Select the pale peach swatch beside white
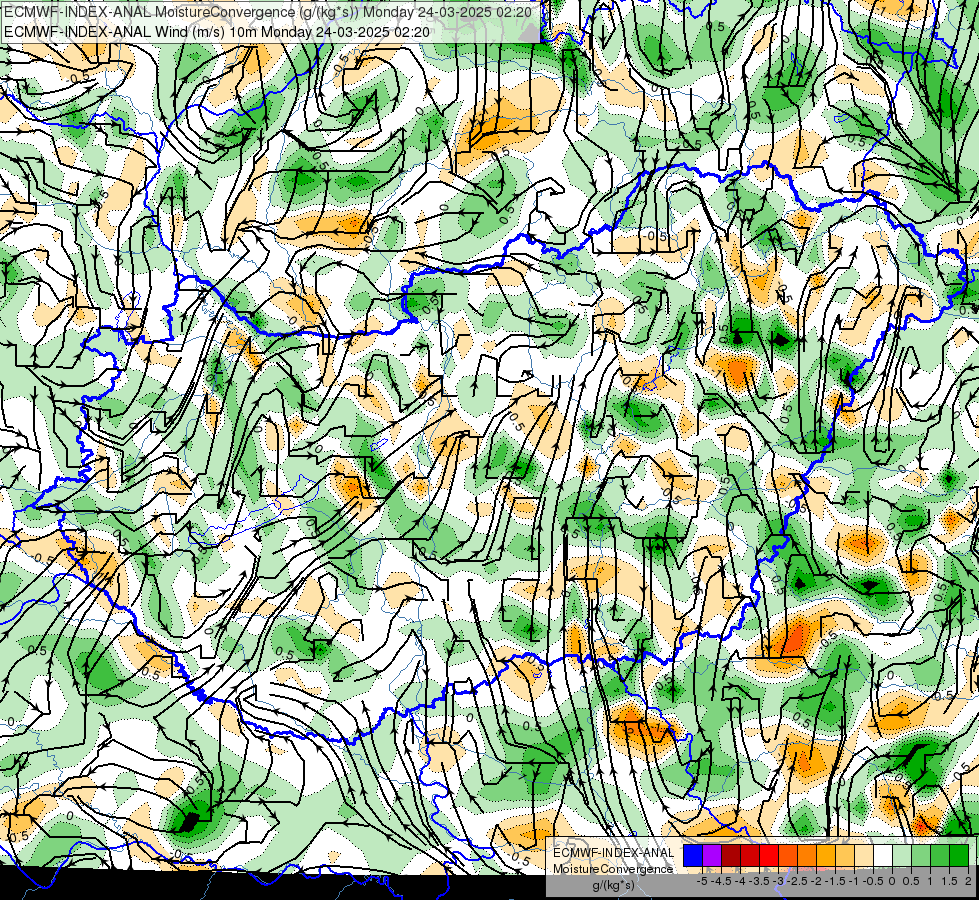979x900 pixels. pyautogui.click(x=864, y=856)
